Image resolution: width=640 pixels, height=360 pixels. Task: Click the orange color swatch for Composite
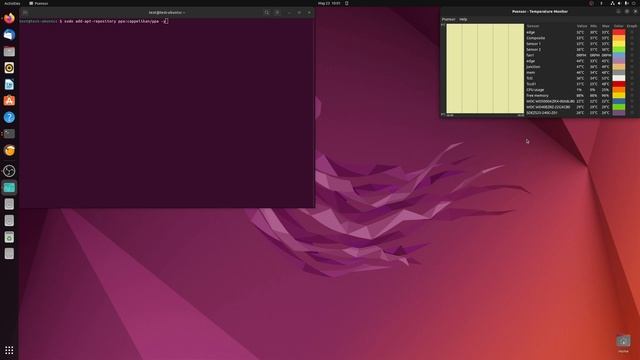pyautogui.click(x=619, y=38)
